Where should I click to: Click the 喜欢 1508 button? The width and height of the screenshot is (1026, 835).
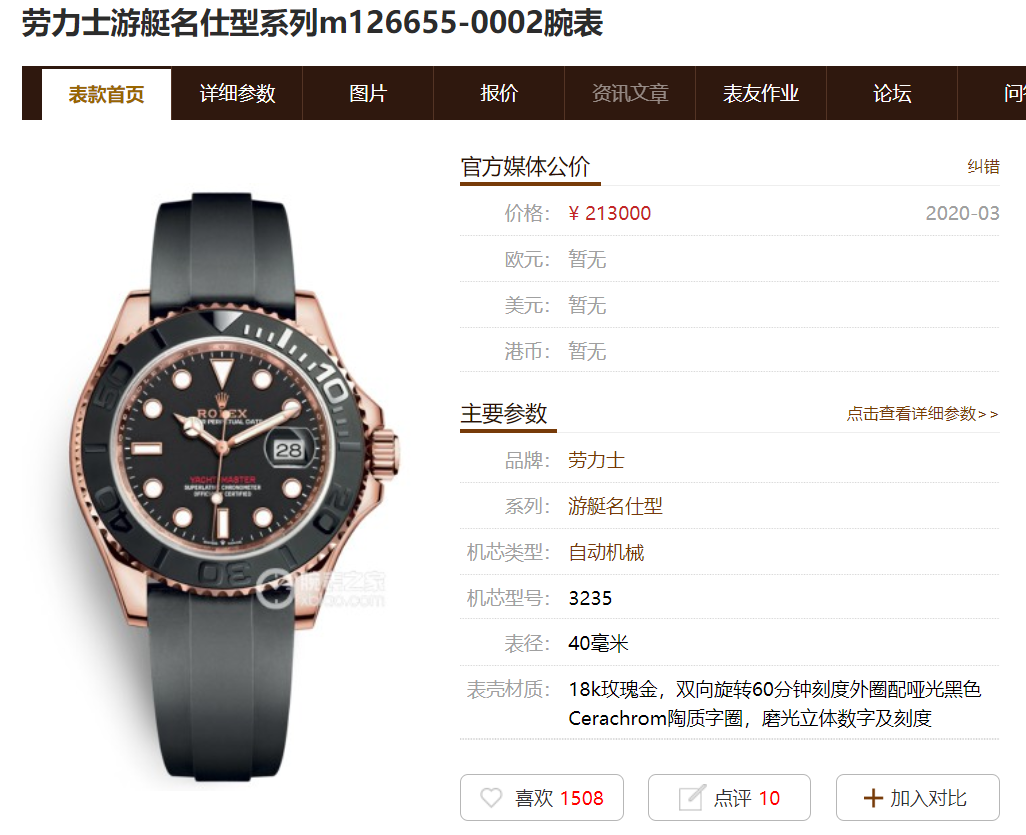coord(542,797)
